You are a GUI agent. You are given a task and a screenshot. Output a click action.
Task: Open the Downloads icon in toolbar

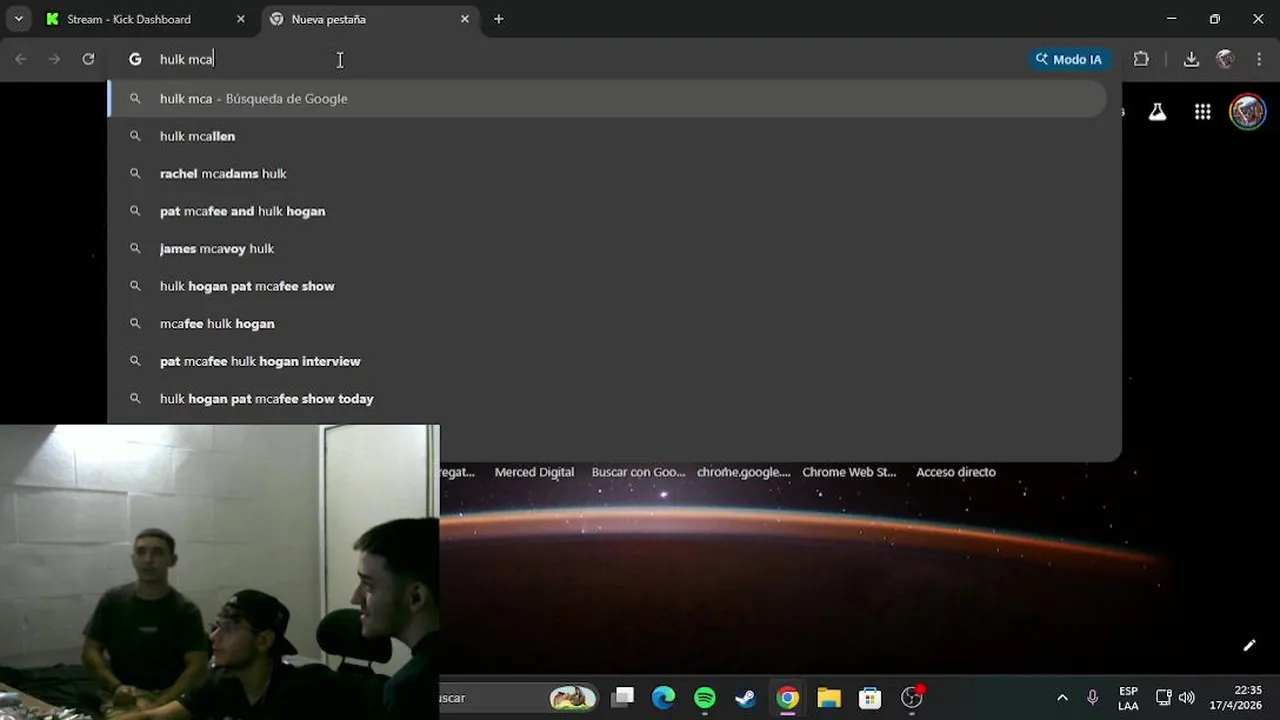[1191, 59]
